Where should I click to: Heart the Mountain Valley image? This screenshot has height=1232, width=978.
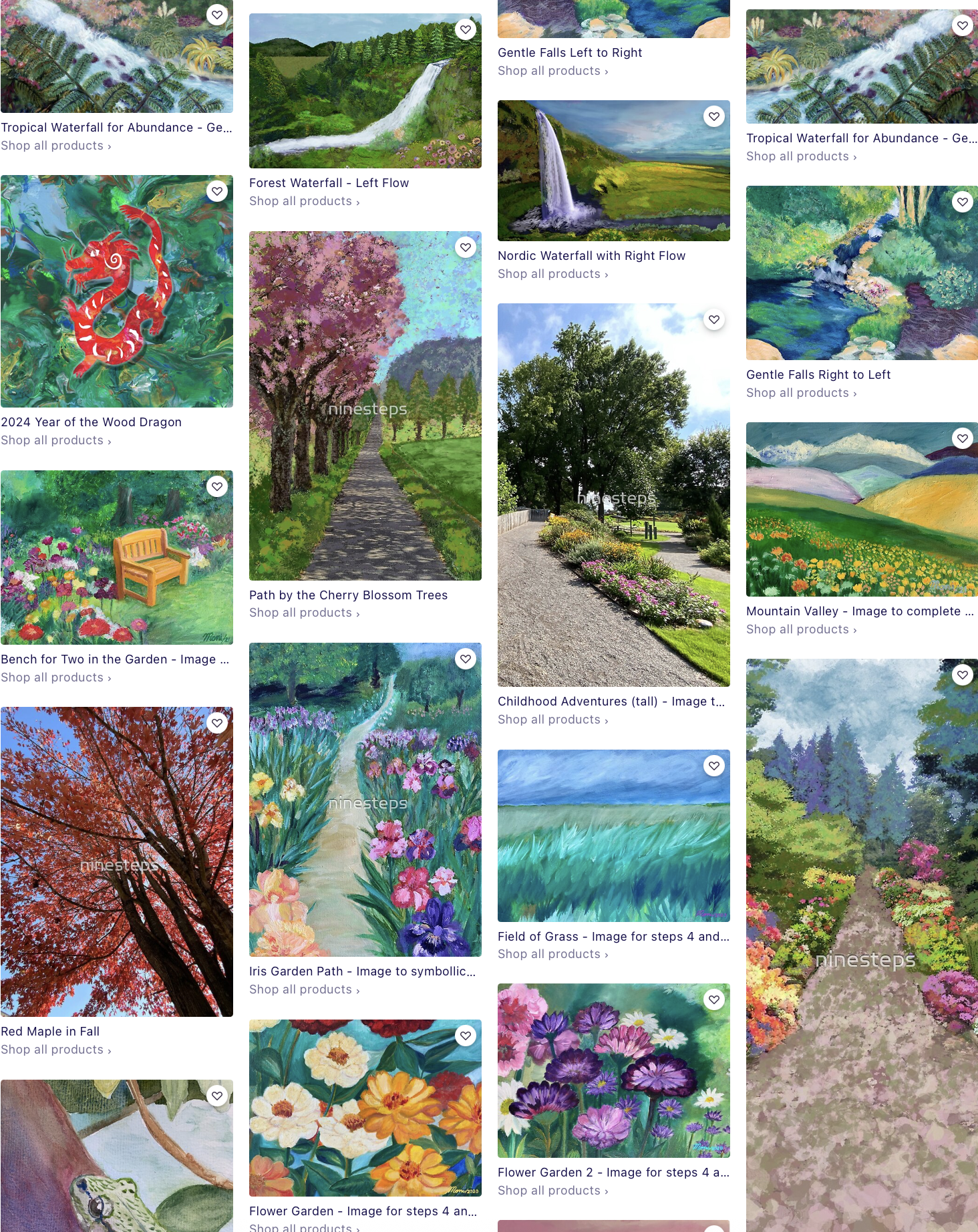click(x=963, y=439)
